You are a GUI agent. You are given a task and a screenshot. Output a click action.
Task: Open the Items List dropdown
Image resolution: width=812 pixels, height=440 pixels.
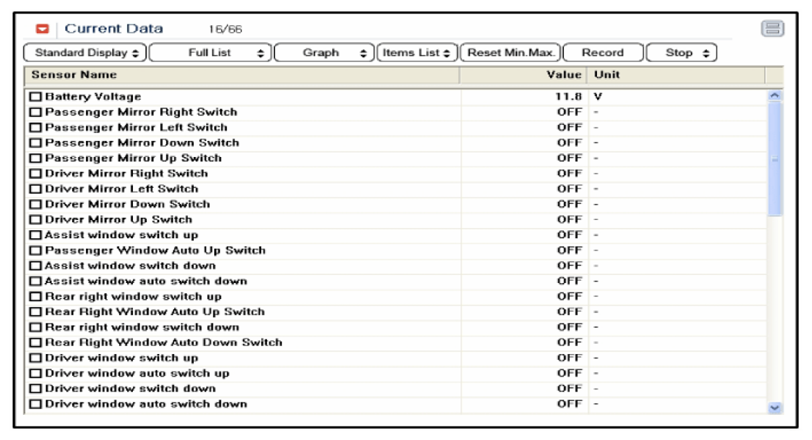click(417, 53)
